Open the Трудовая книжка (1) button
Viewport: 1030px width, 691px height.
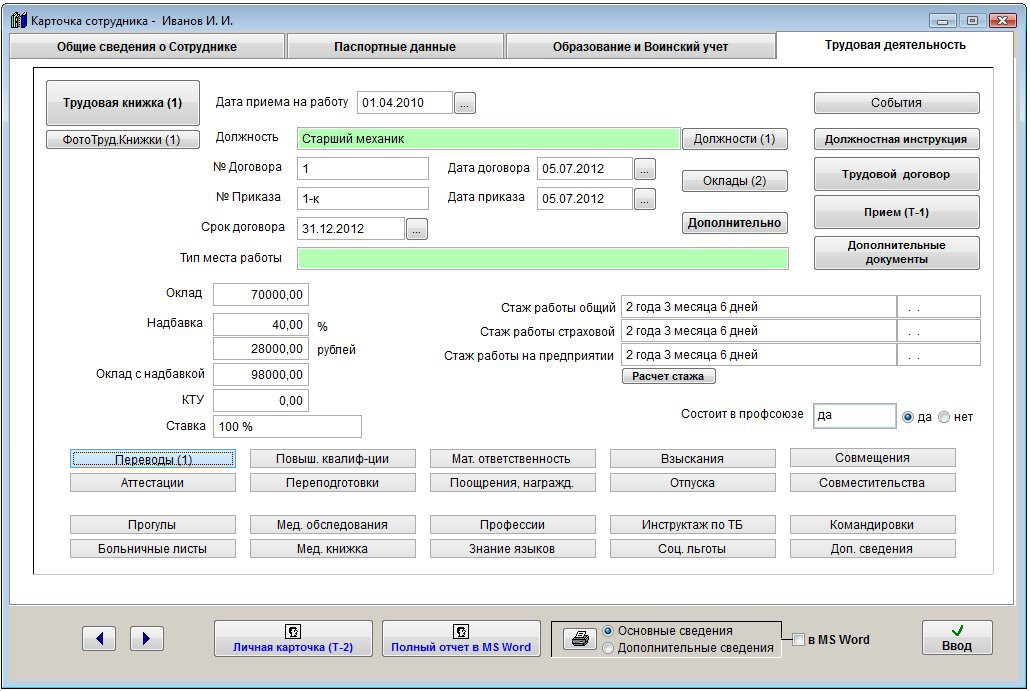click(x=123, y=103)
